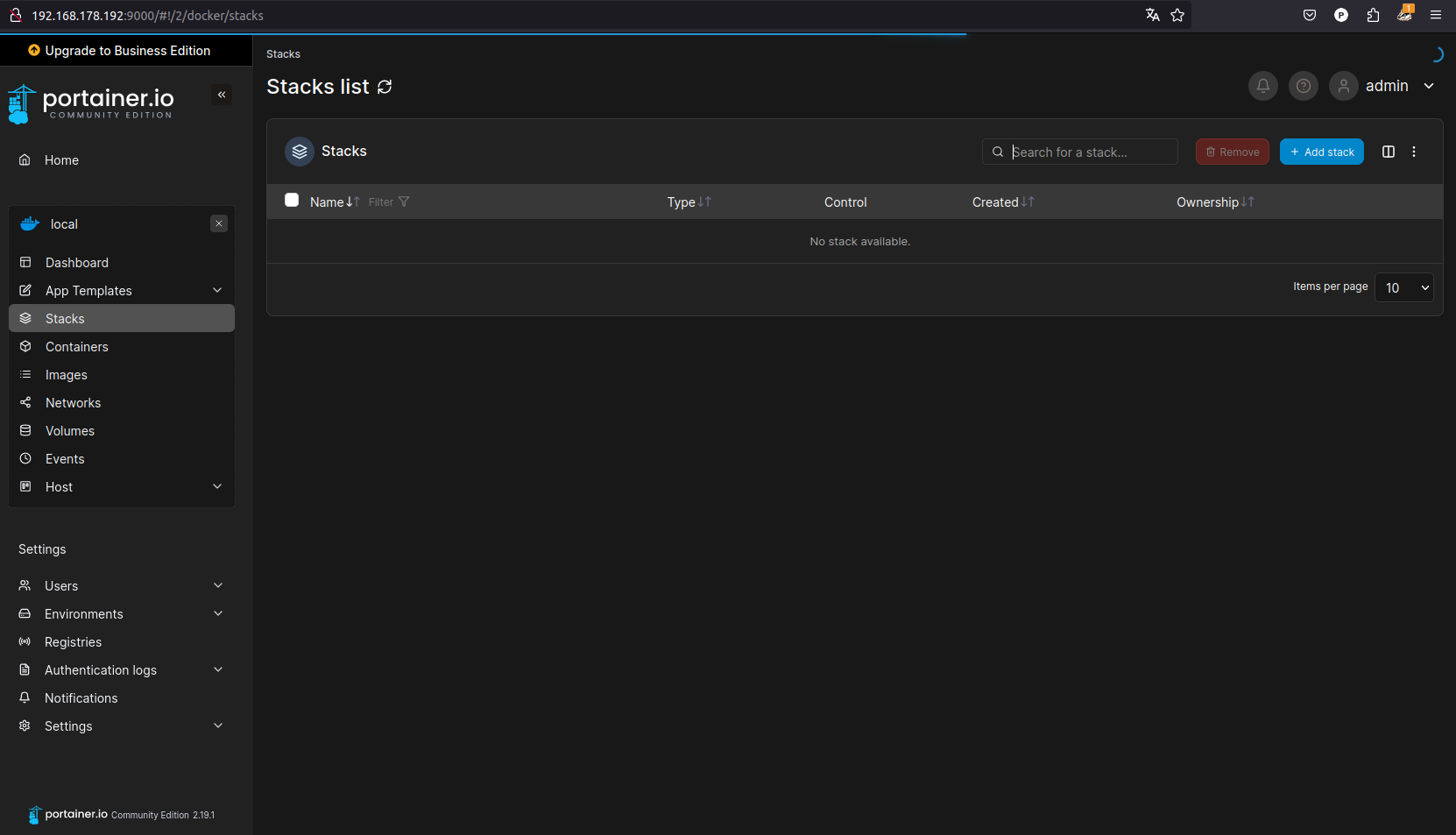This screenshot has height=835, width=1456.
Task: Open the Items per page dropdown
Action: (x=1403, y=287)
